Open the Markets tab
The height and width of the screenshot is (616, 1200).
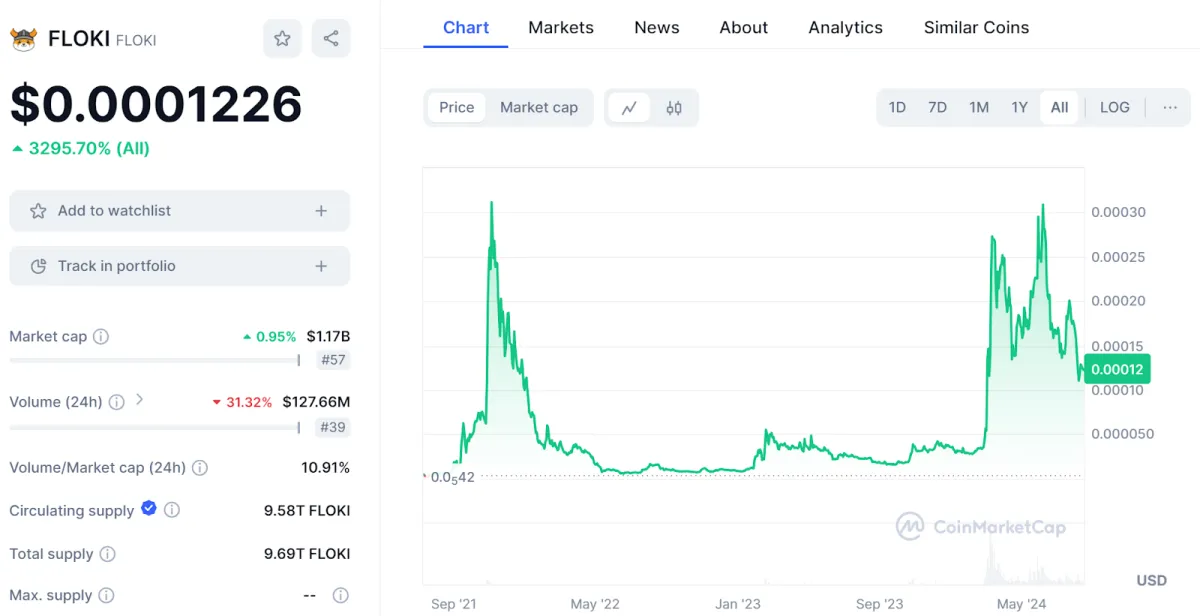point(561,27)
